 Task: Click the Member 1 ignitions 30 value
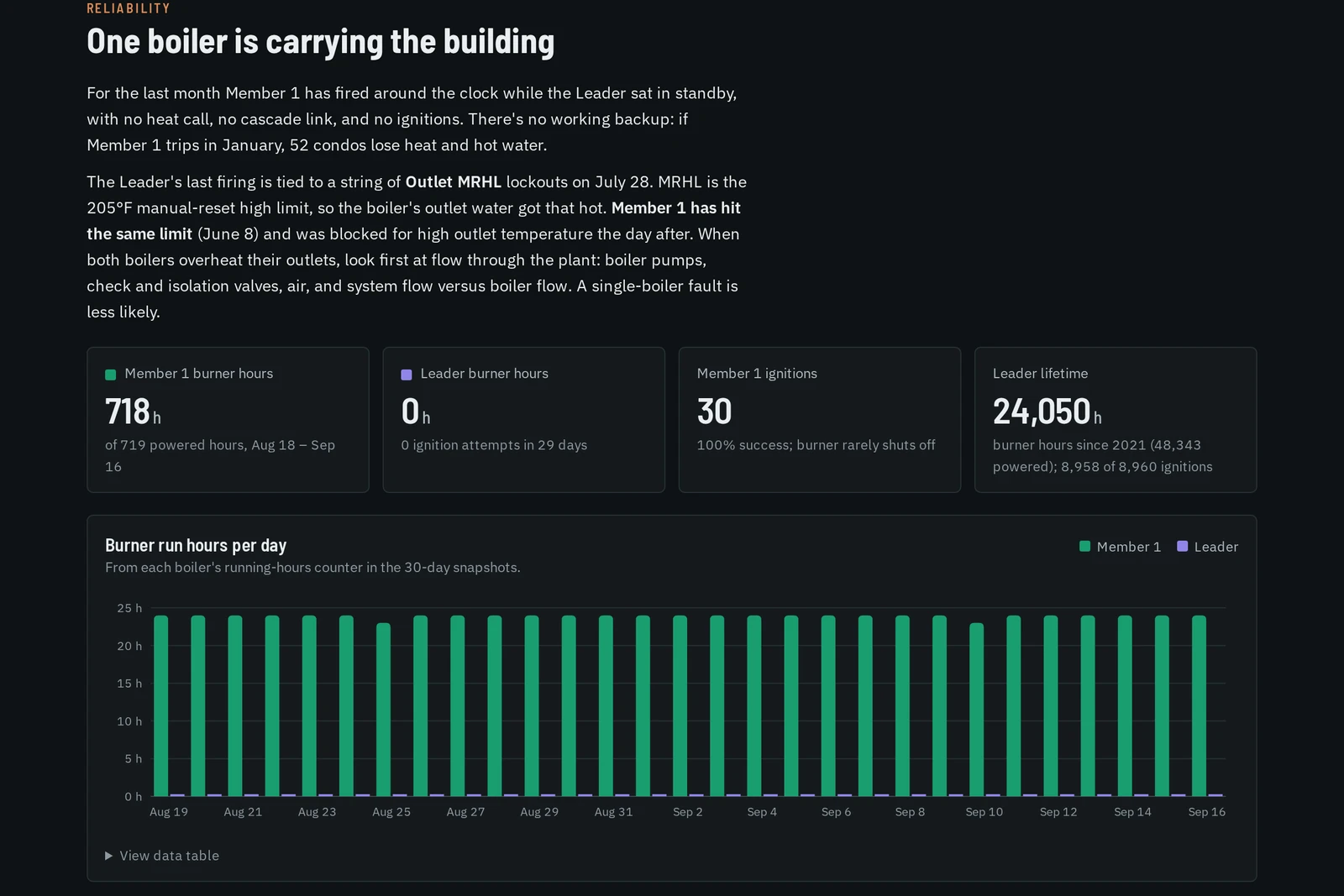click(x=714, y=411)
